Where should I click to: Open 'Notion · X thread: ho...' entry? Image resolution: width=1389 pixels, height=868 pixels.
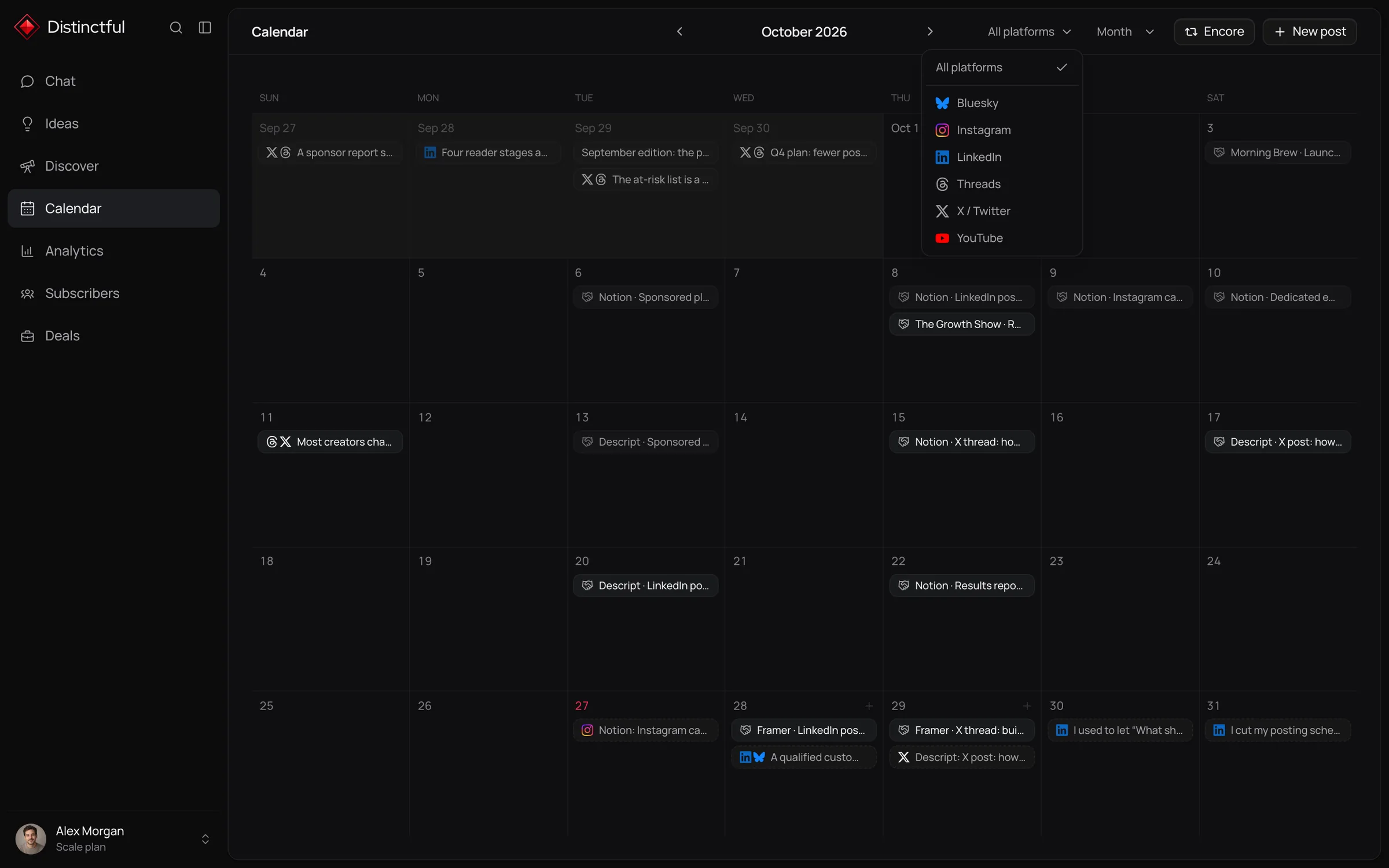tap(962, 442)
